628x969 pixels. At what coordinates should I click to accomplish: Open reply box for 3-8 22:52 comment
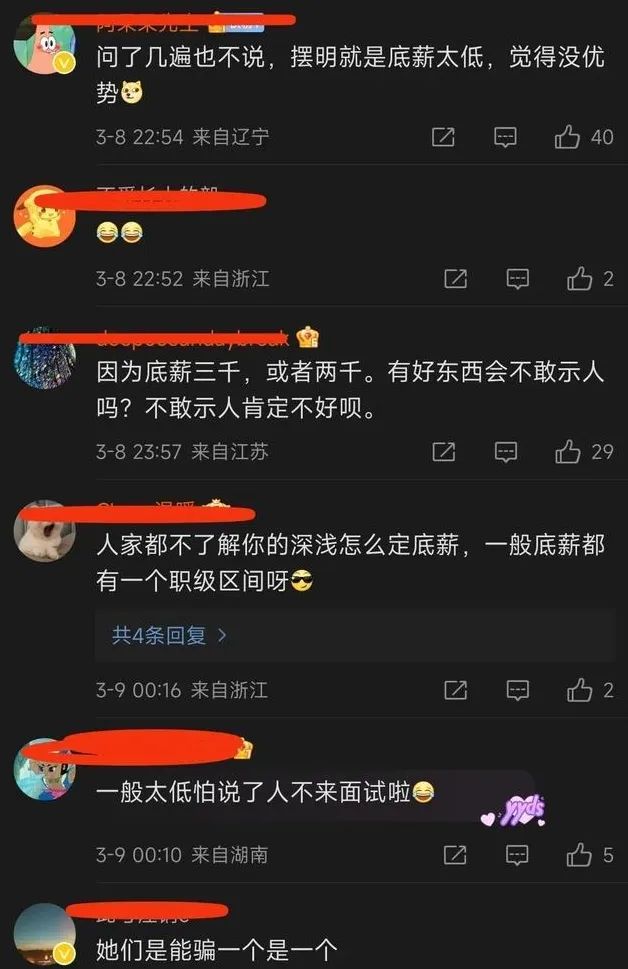tap(517, 279)
